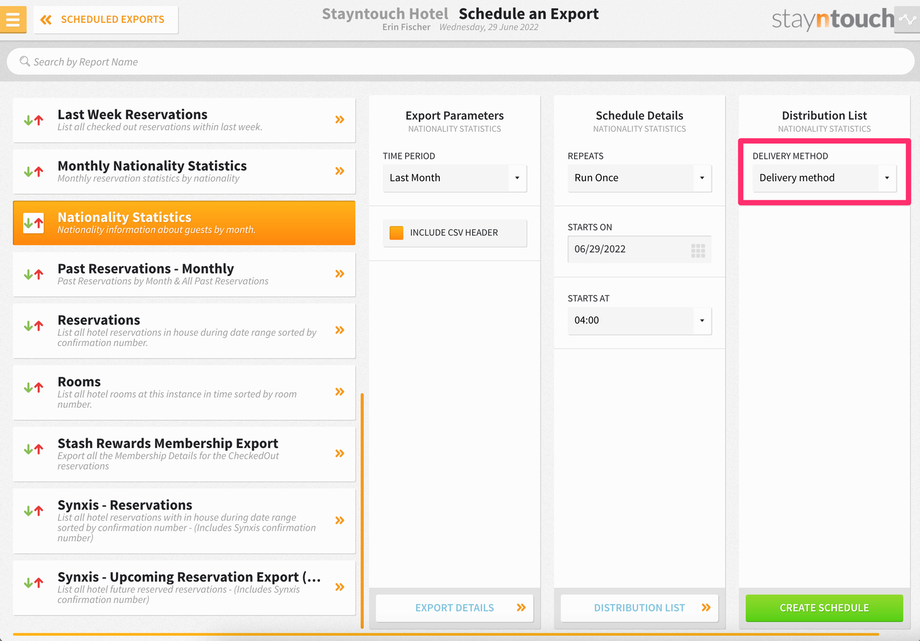Click the Starts On date field
920x641 pixels.
pyautogui.click(x=640, y=249)
